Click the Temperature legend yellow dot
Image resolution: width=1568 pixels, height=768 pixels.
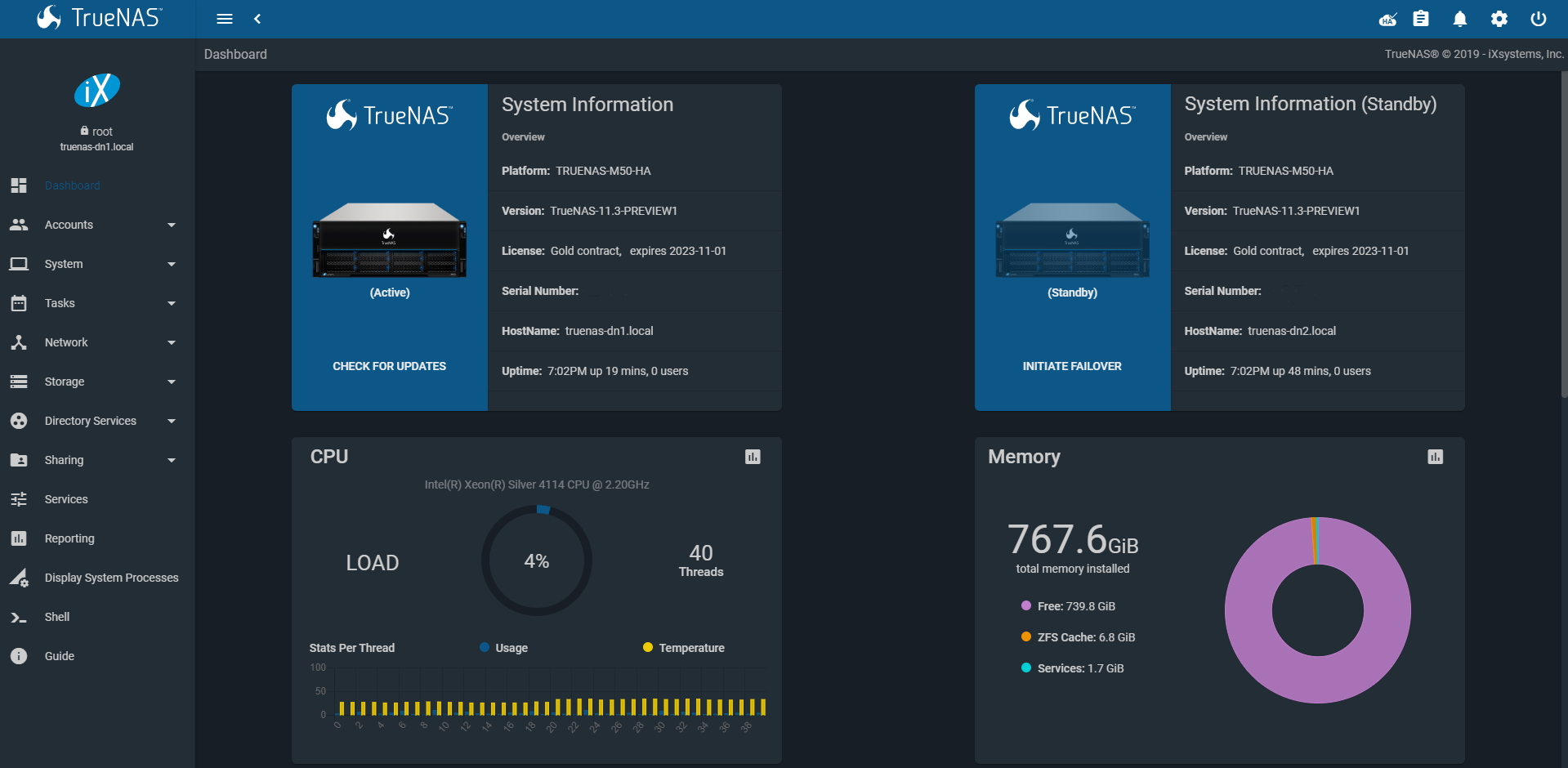(x=648, y=647)
